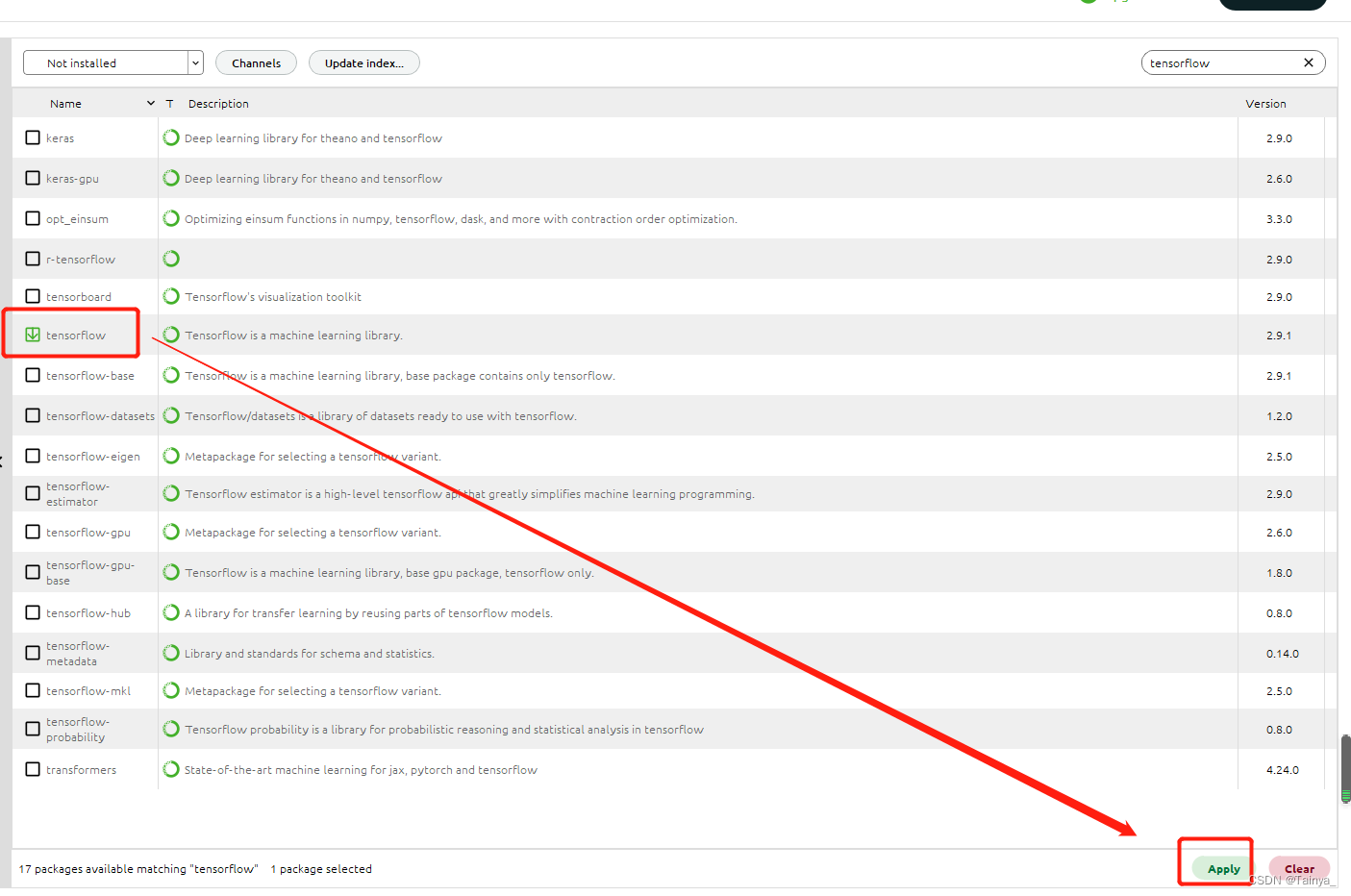Select 'Library and standards for schema and statistics.'
Viewport: 1351px width, 896px height.
point(310,654)
